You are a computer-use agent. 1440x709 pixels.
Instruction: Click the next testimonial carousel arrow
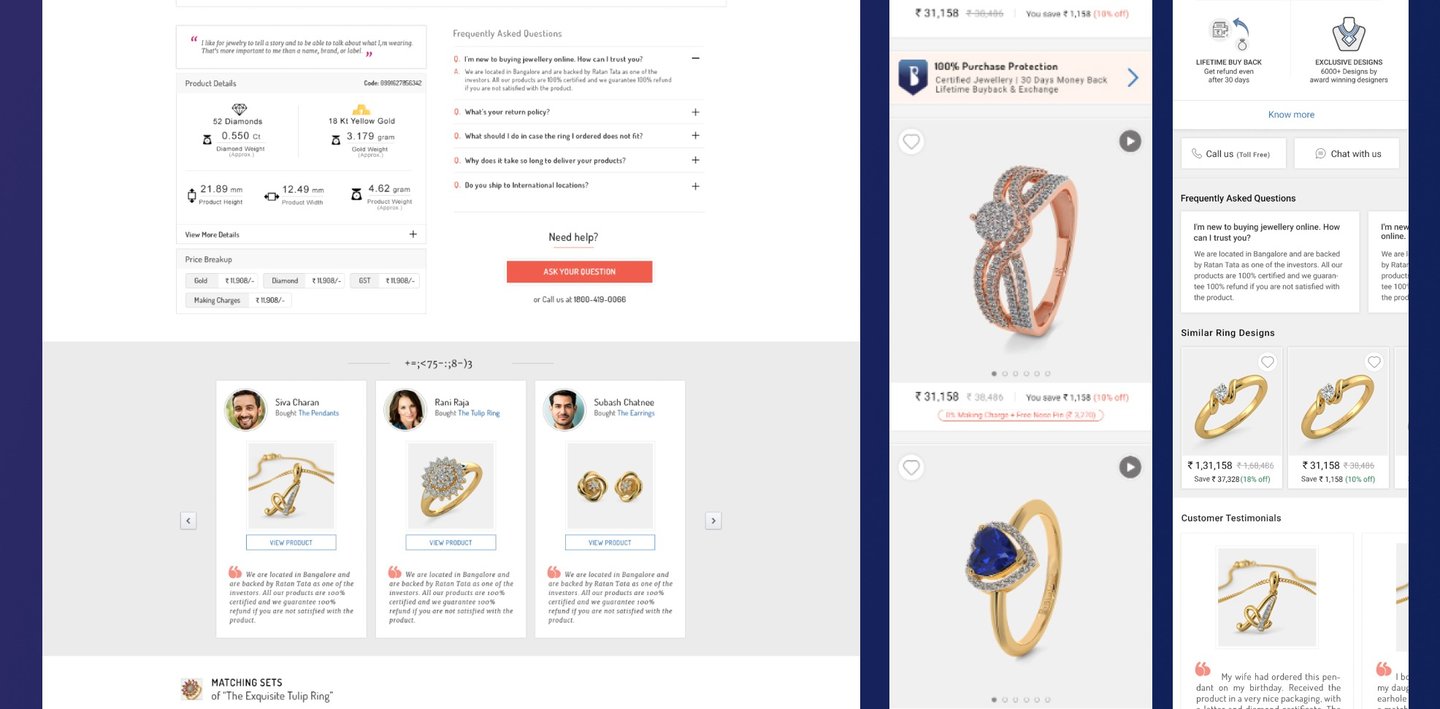(713, 520)
